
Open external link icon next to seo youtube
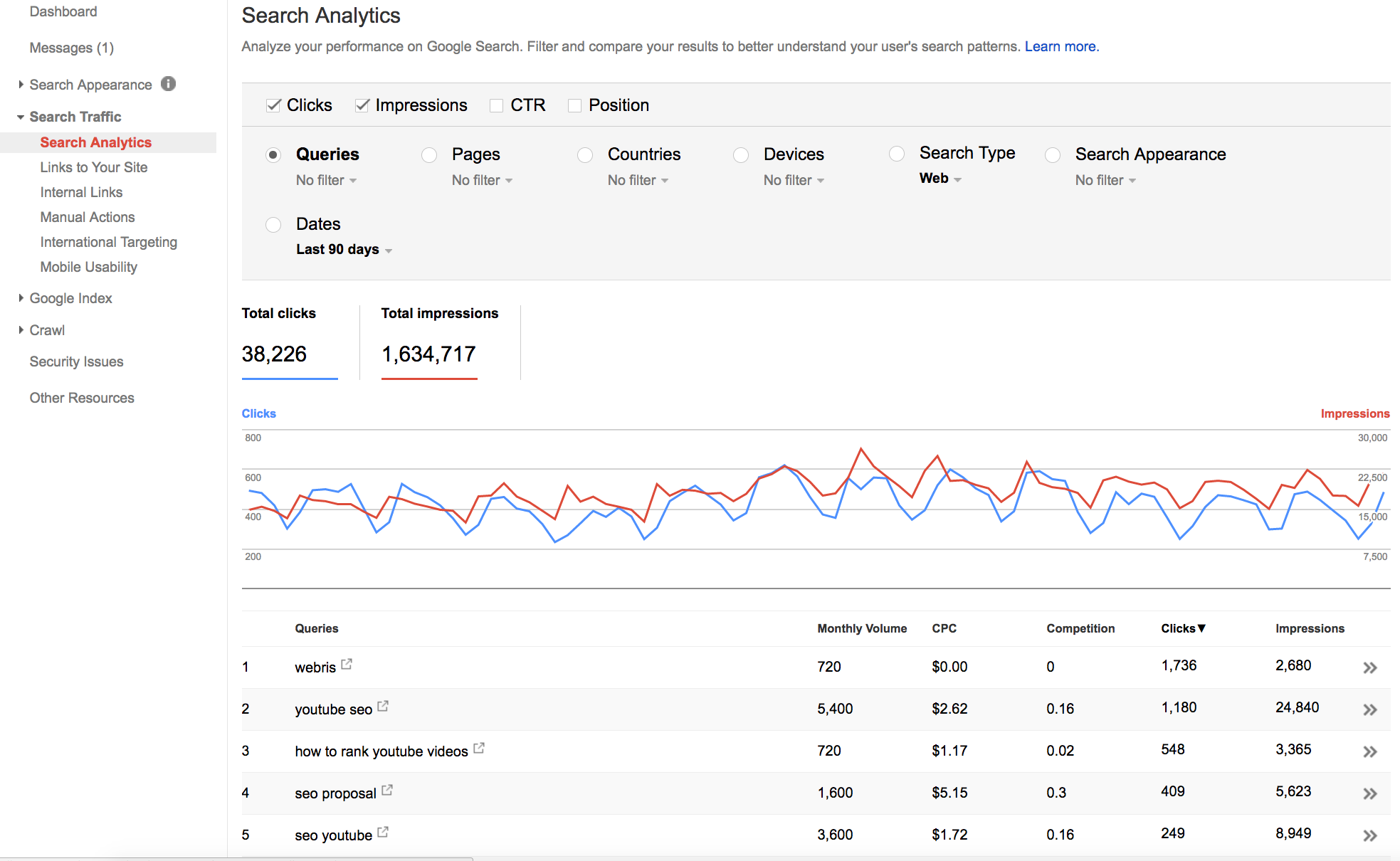(383, 832)
